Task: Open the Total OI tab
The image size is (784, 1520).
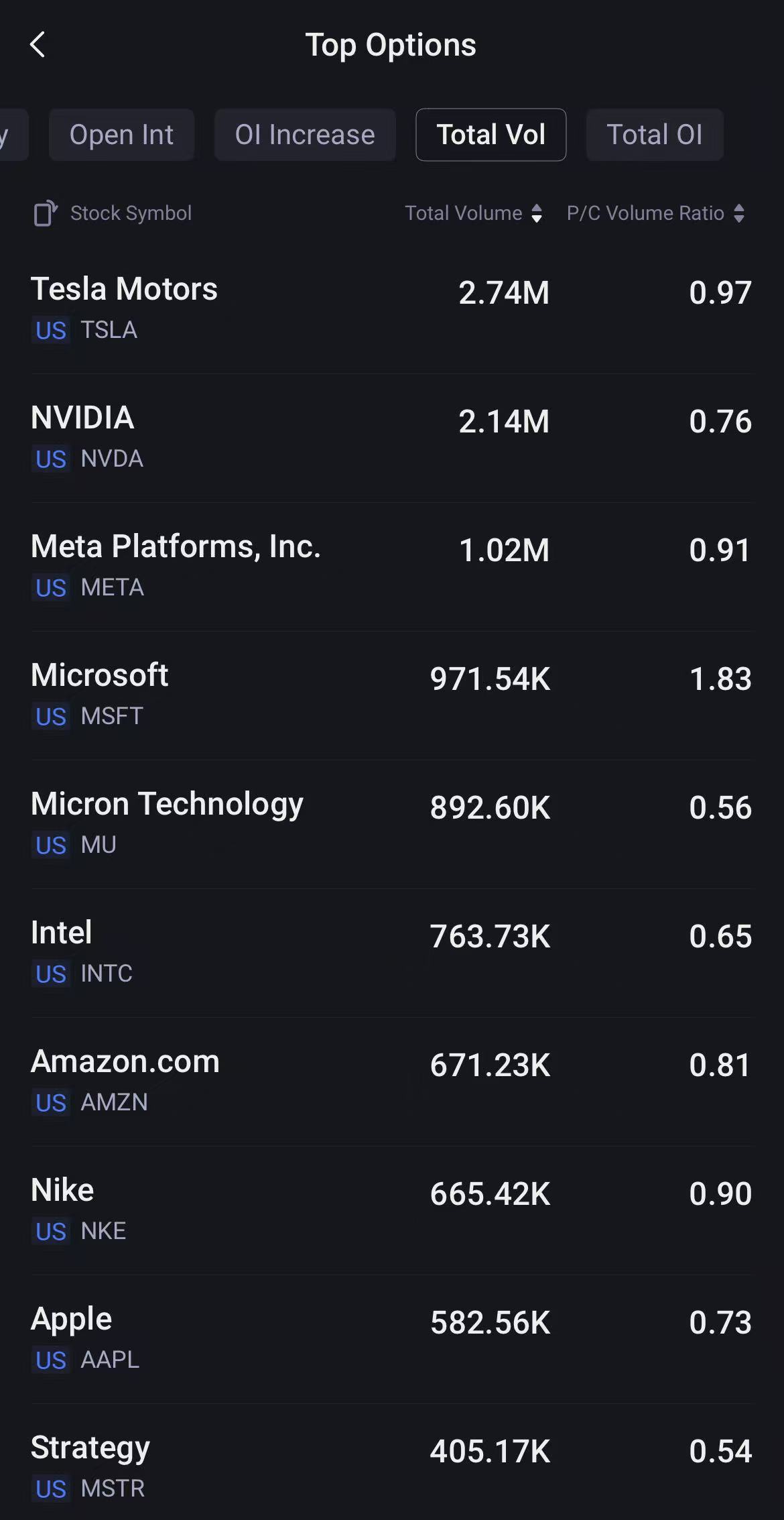Action: tap(655, 135)
